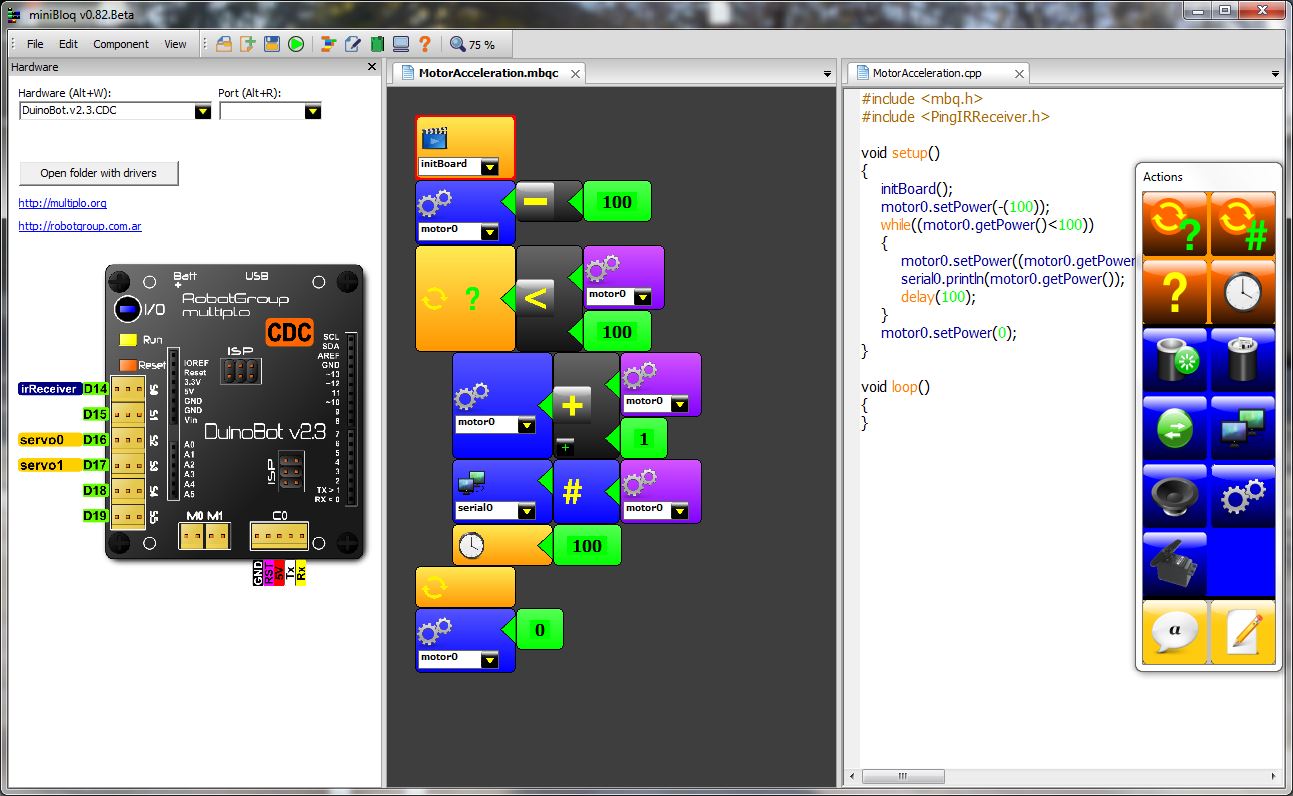Click the D18 connector label
Viewport: 1293px width, 796px height.
(x=96, y=490)
